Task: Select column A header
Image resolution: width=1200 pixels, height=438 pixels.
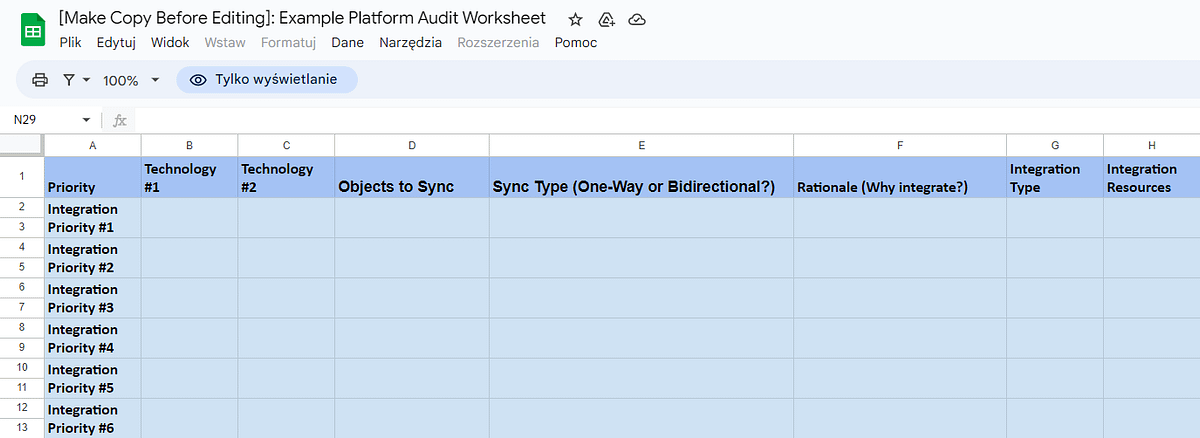Action: click(92, 146)
